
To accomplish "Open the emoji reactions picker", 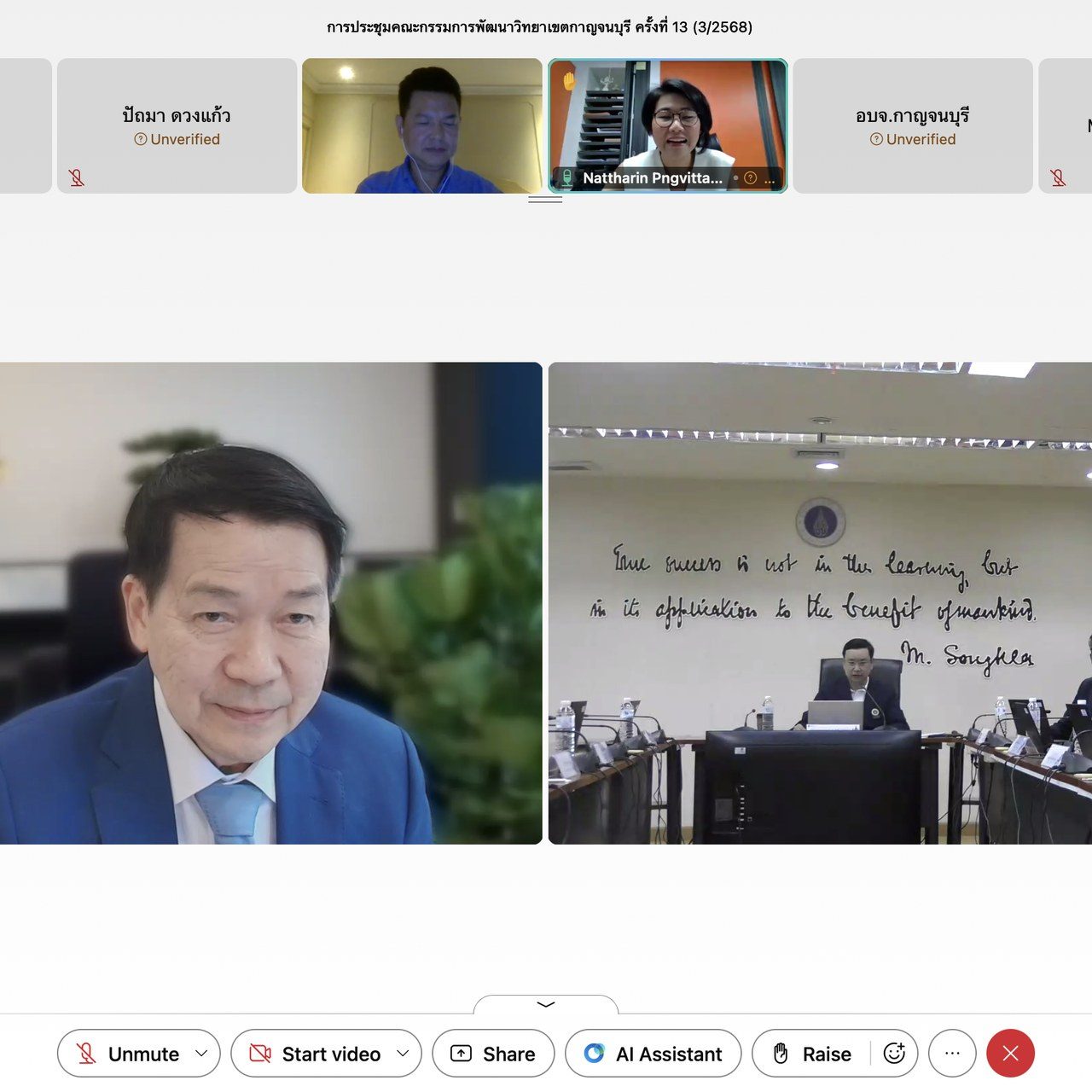I will tap(894, 1054).
